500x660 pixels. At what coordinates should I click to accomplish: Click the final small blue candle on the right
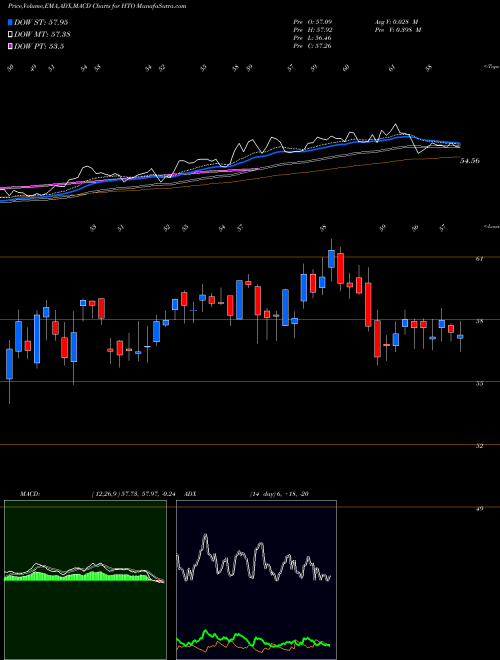point(460,337)
